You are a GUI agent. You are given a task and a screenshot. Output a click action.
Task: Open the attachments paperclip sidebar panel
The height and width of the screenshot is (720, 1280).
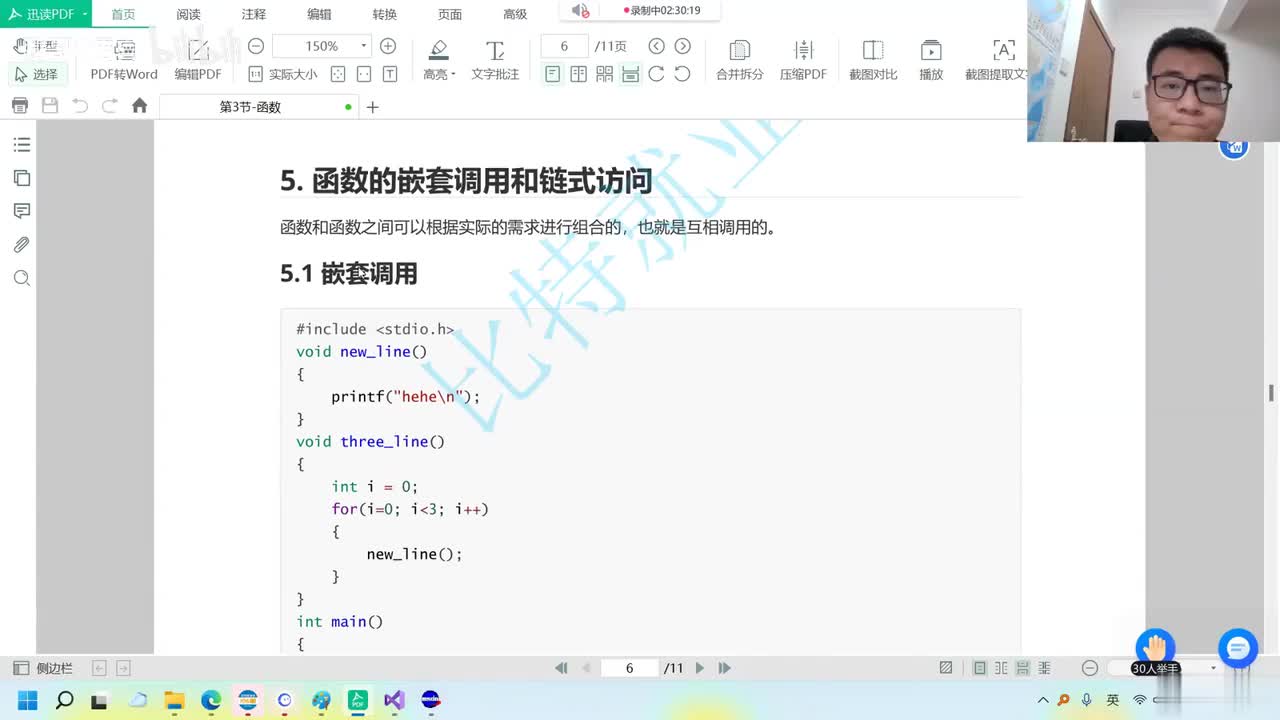22,245
